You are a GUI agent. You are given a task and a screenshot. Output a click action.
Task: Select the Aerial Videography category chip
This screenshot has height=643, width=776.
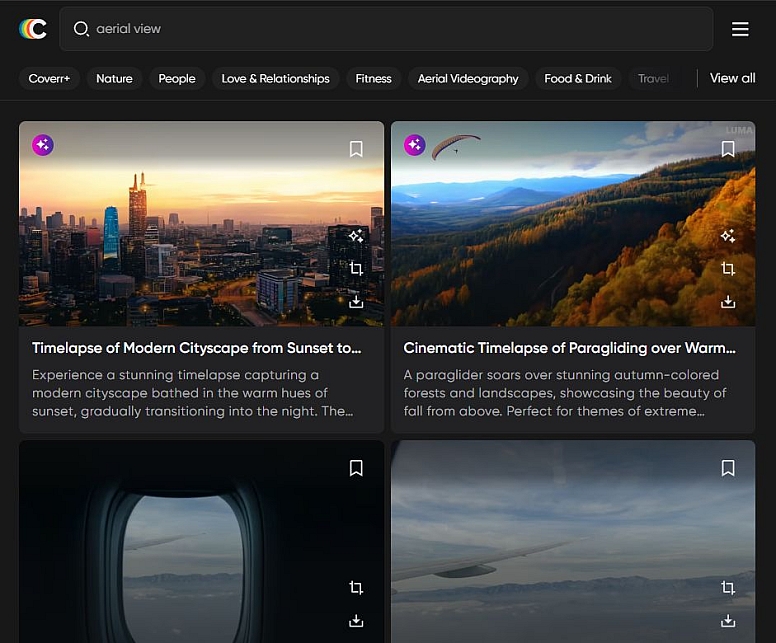coord(468,78)
